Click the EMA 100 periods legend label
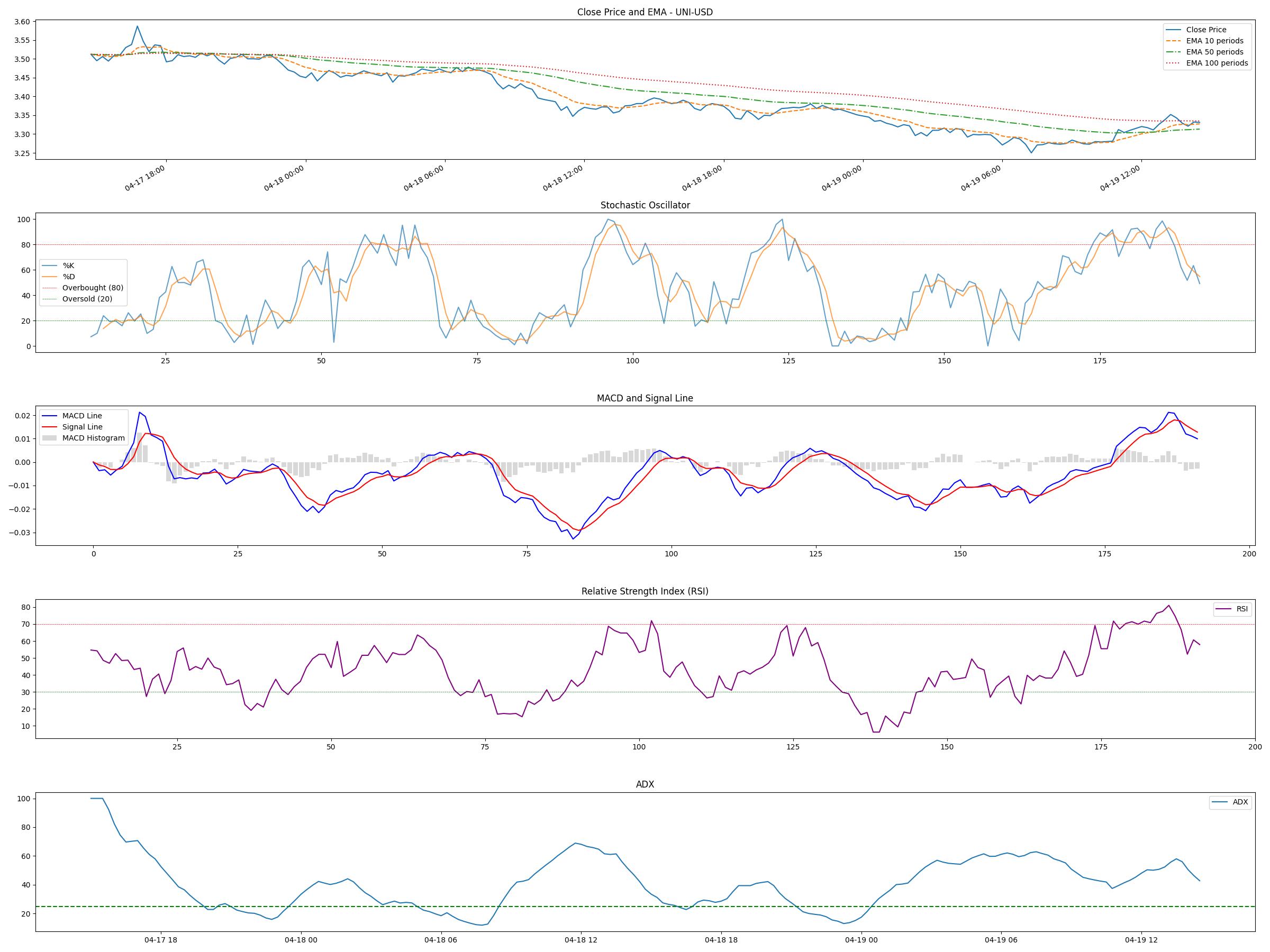 click(1217, 63)
